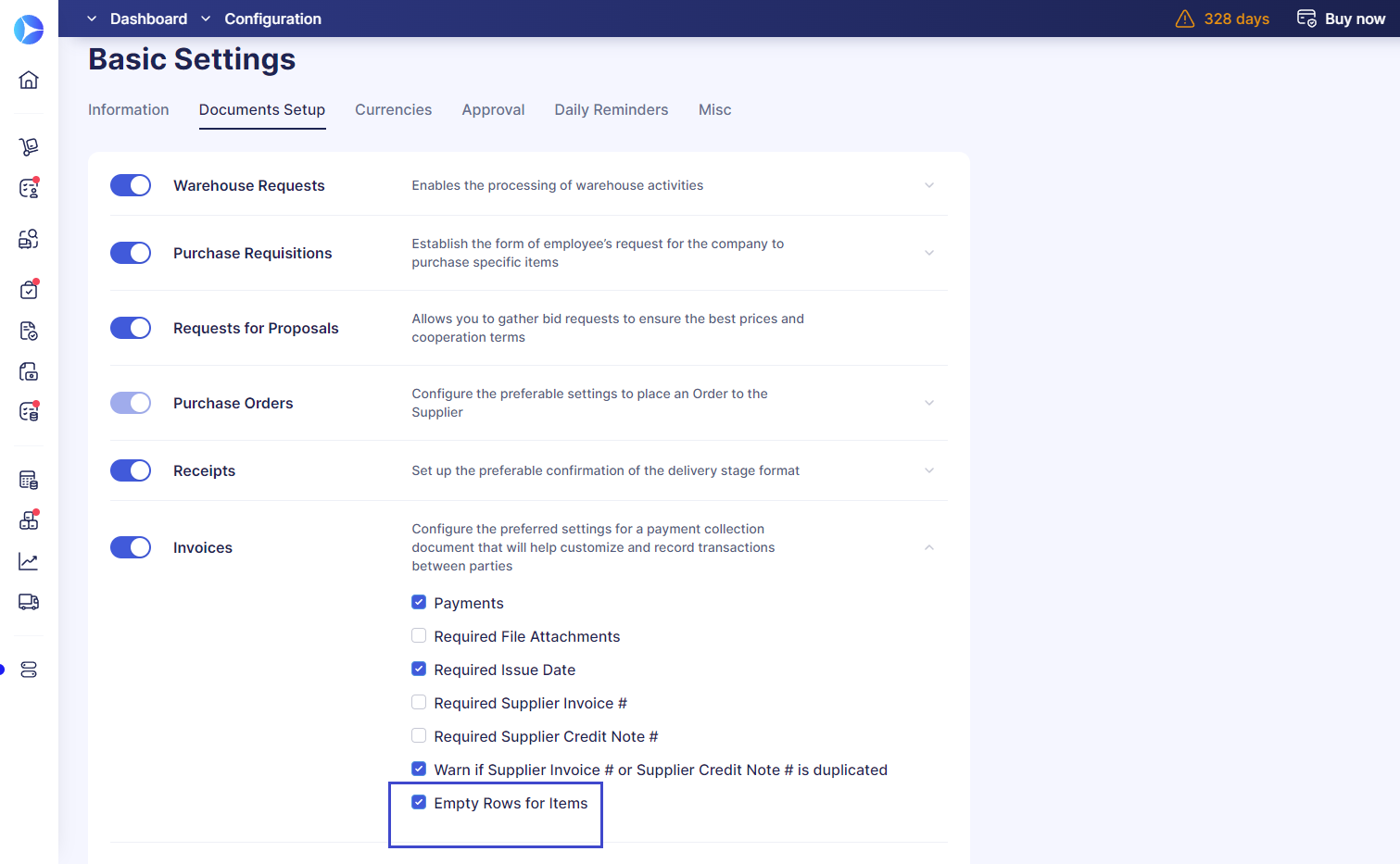
Task: Open the checklist-with-person sidebar icon
Action: 29,188
